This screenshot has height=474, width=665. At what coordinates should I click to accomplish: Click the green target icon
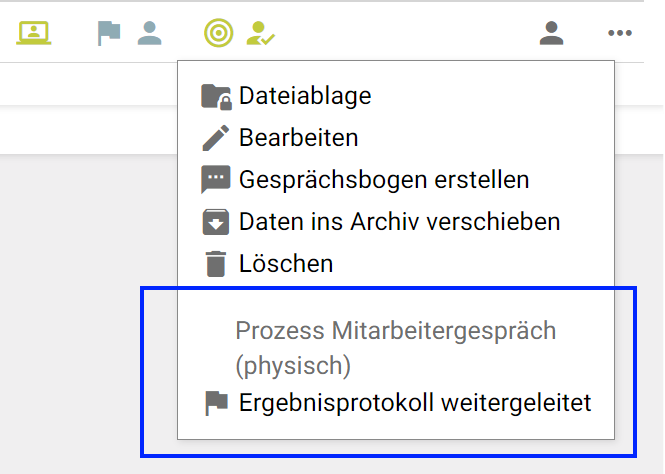click(x=218, y=33)
